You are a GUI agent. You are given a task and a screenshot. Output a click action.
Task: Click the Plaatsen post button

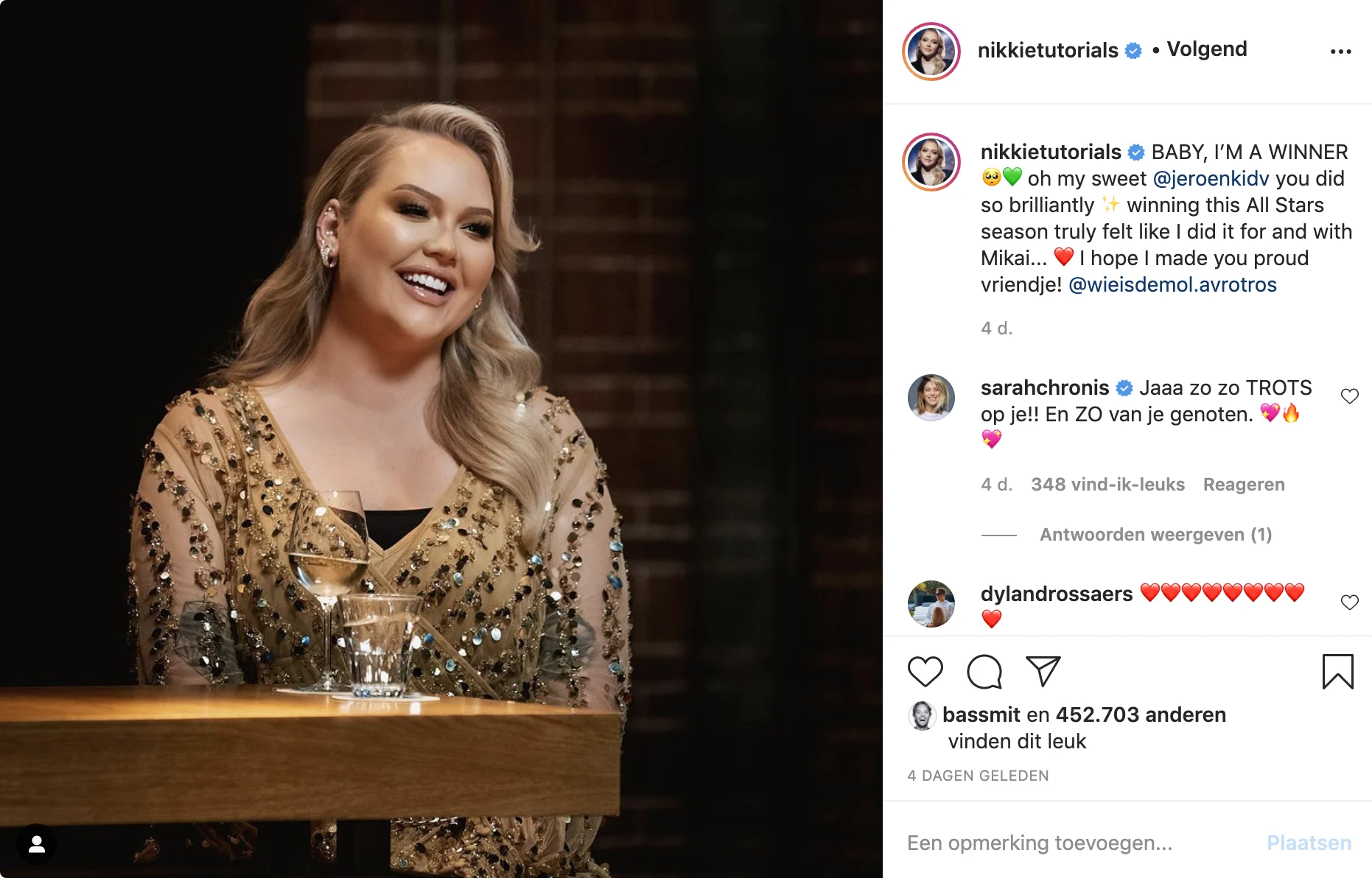(1309, 843)
